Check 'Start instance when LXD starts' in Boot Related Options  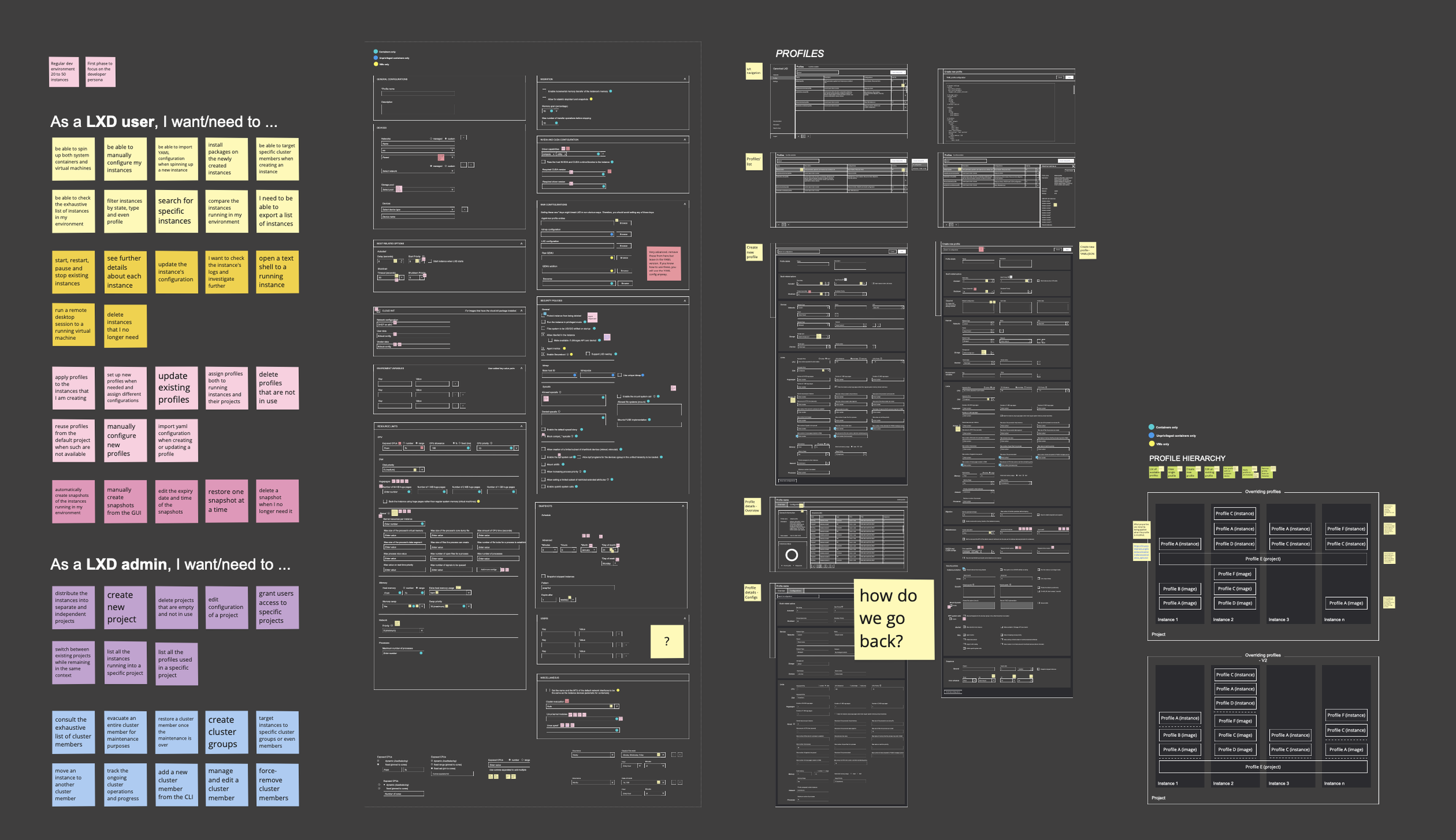click(x=430, y=262)
